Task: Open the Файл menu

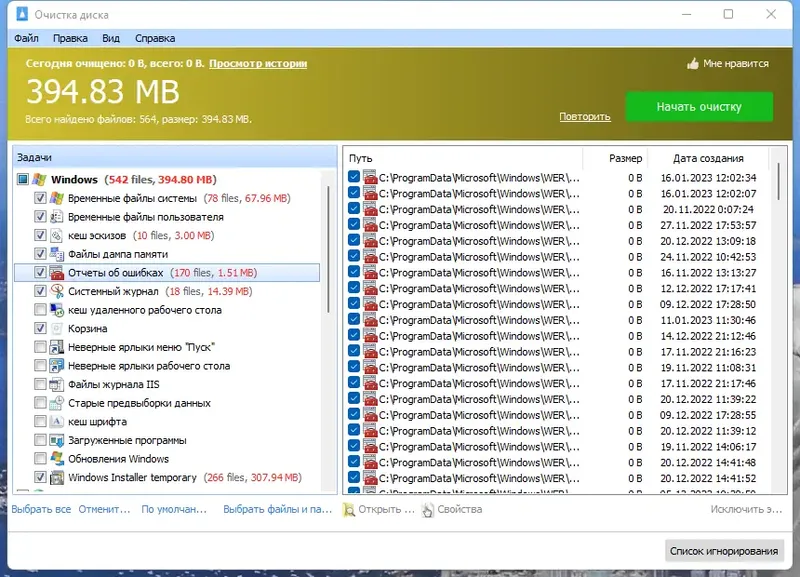Action: 27,38
